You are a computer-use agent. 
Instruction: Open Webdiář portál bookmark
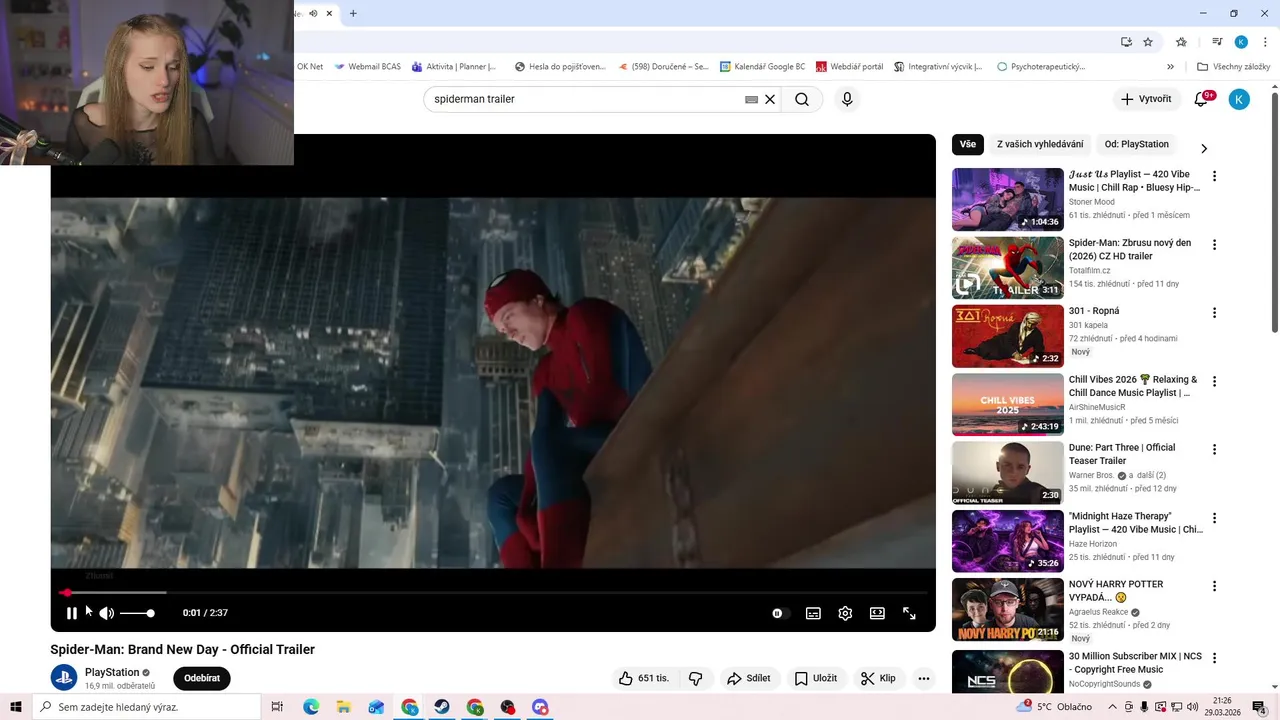849,67
